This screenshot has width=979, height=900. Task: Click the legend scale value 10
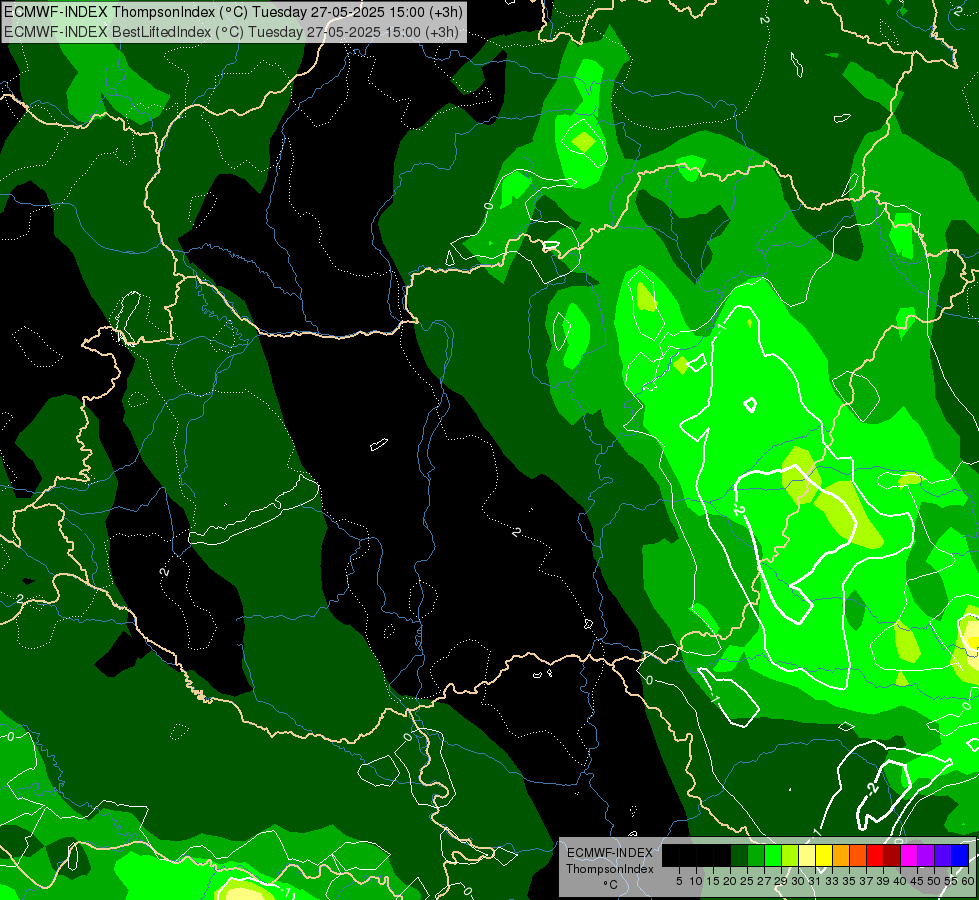(696, 881)
